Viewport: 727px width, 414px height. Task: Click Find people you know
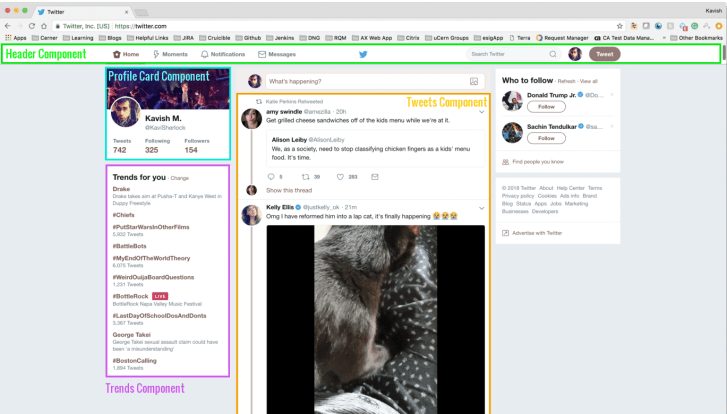coord(538,162)
